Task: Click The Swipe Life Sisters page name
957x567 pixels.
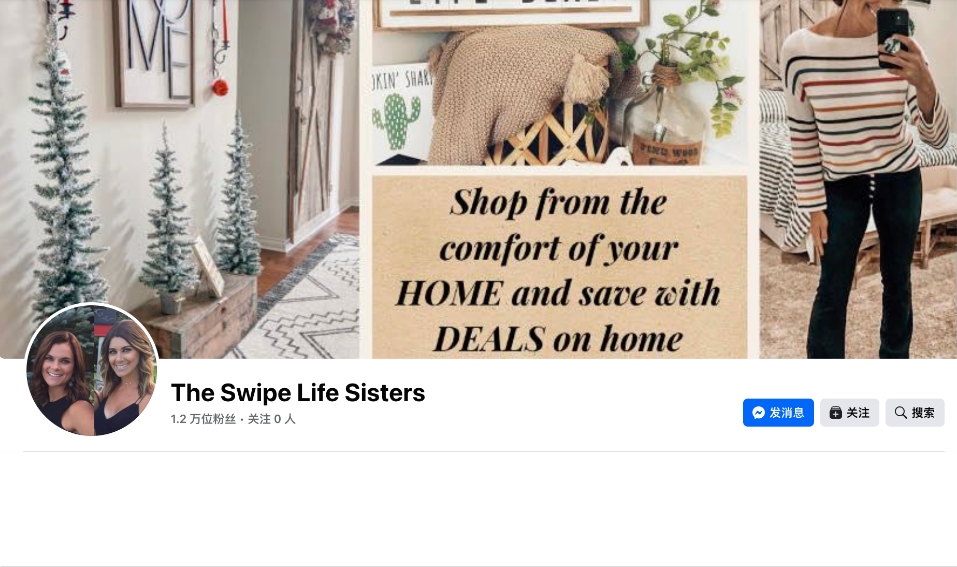Action: [x=298, y=392]
